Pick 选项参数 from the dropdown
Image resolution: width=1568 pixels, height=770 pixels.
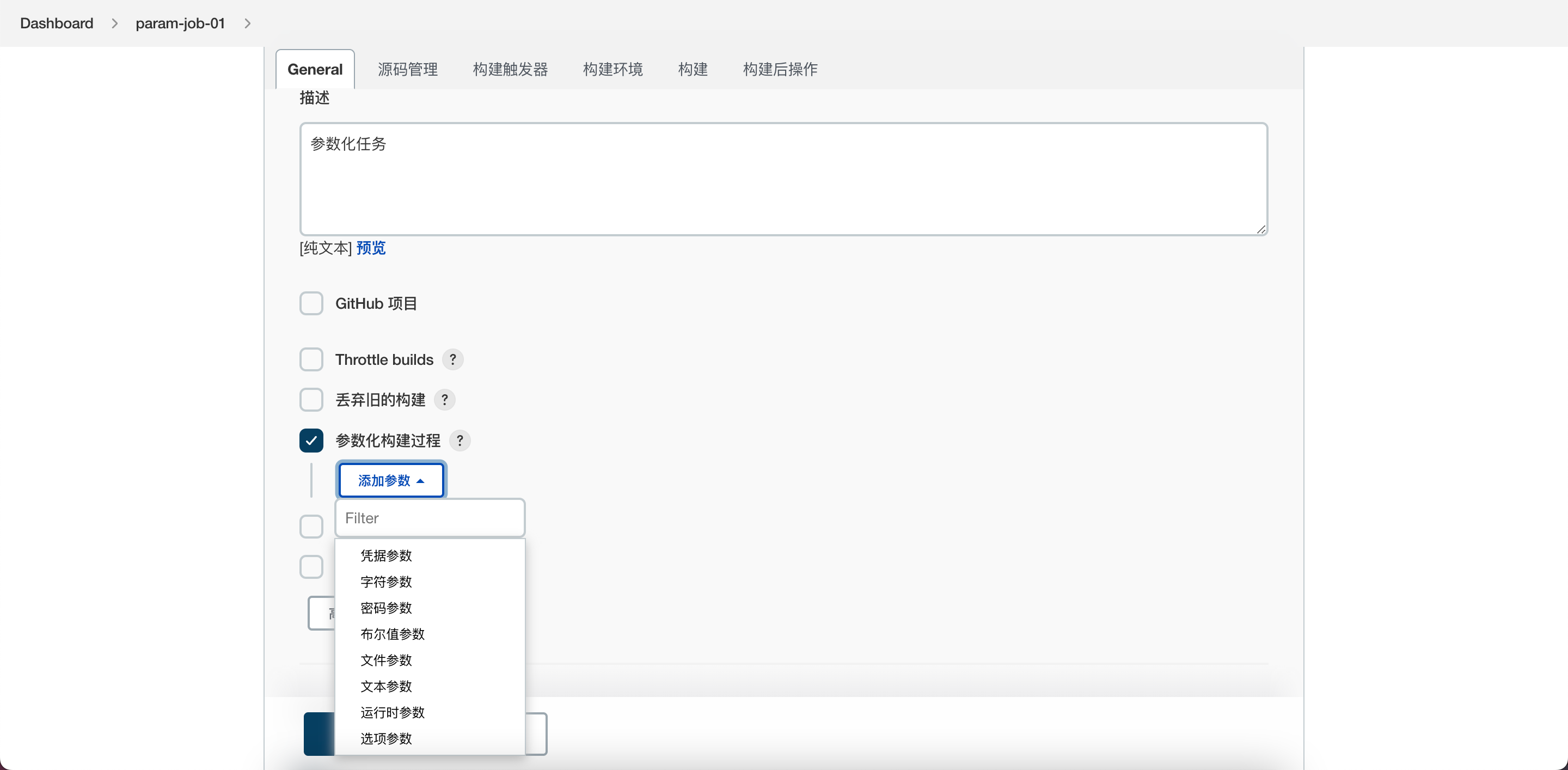[x=386, y=738]
